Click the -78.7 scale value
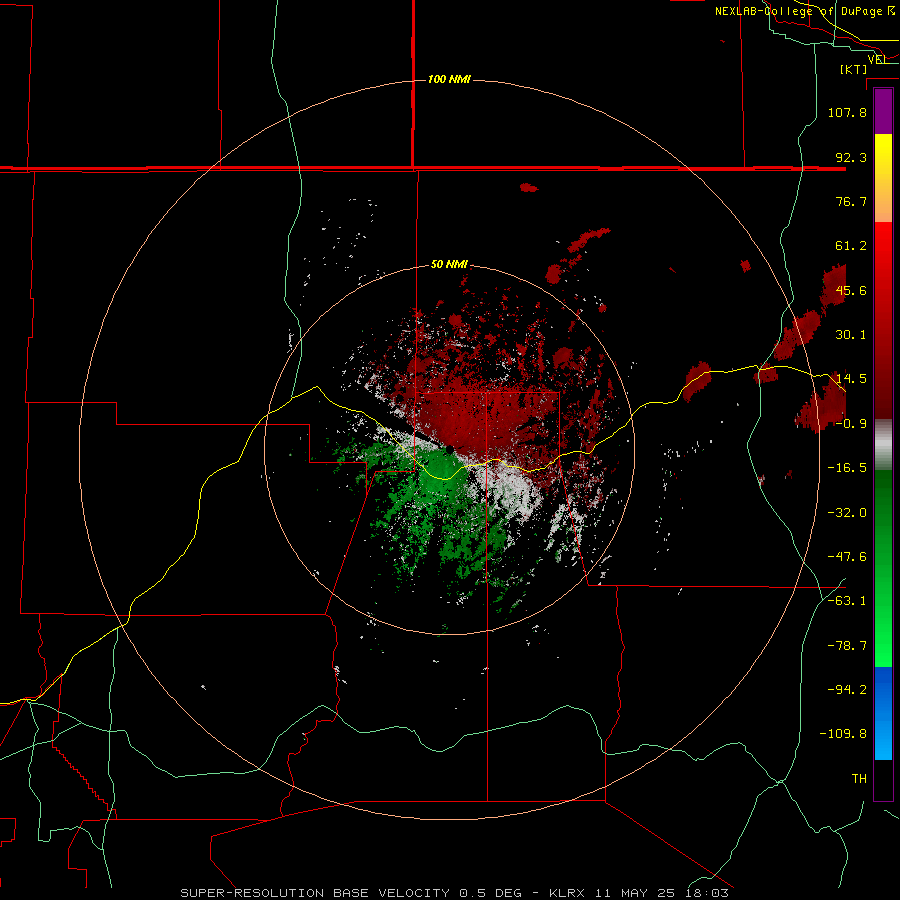900x900 pixels. click(847, 646)
